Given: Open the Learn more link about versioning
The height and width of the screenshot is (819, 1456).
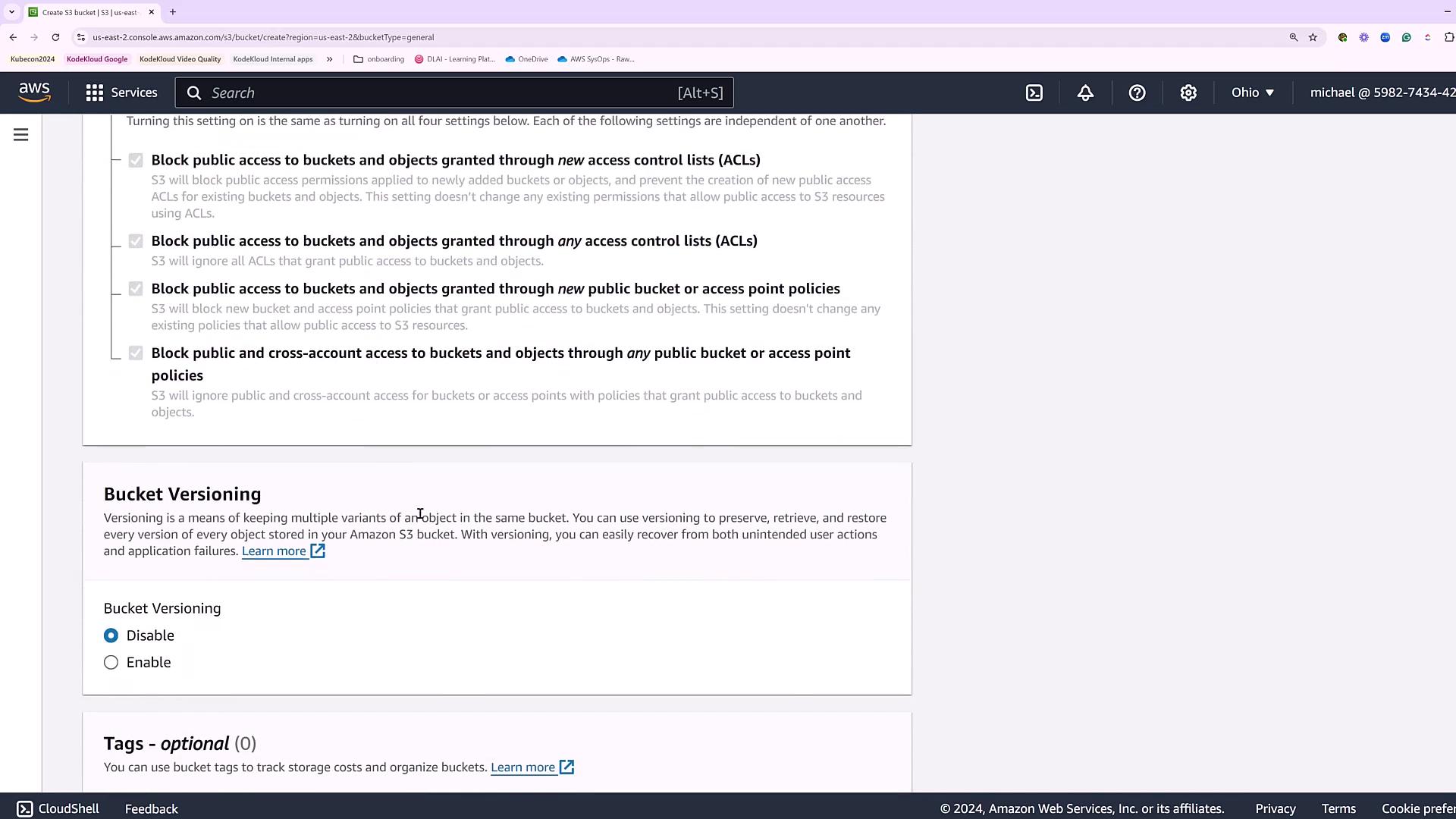Looking at the screenshot, I should coord(274,551).
